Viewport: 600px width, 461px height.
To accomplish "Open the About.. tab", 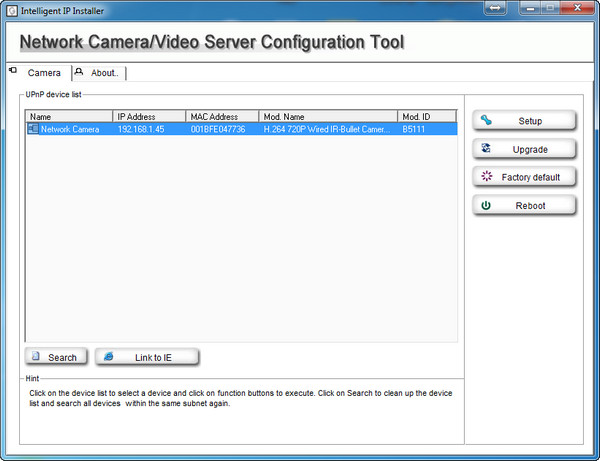I will point(104,73).
